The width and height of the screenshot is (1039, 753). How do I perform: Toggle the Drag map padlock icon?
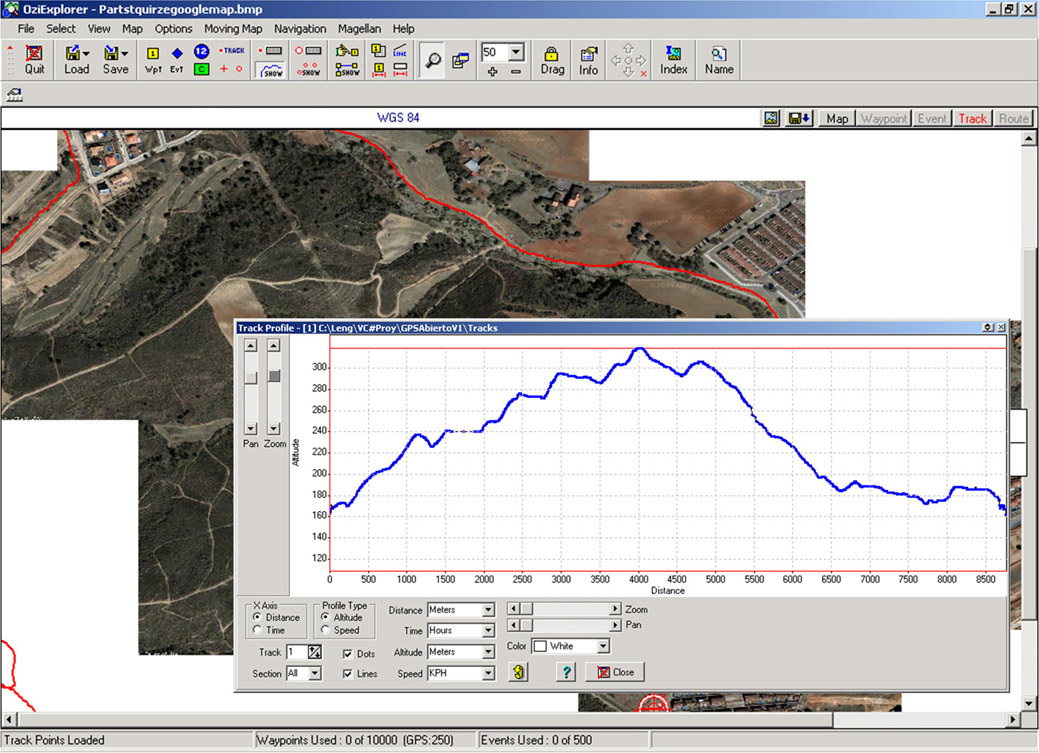click(552, 60)
